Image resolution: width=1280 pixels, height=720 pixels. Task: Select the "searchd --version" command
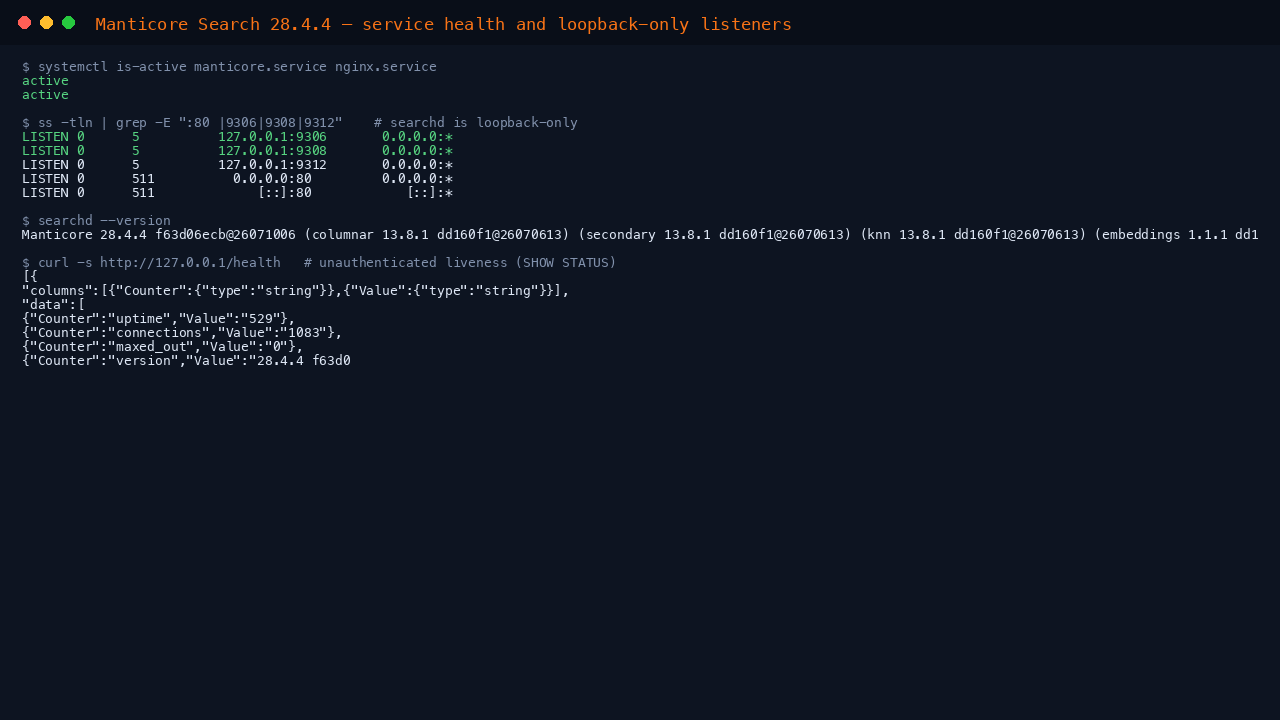click(96, 221)
